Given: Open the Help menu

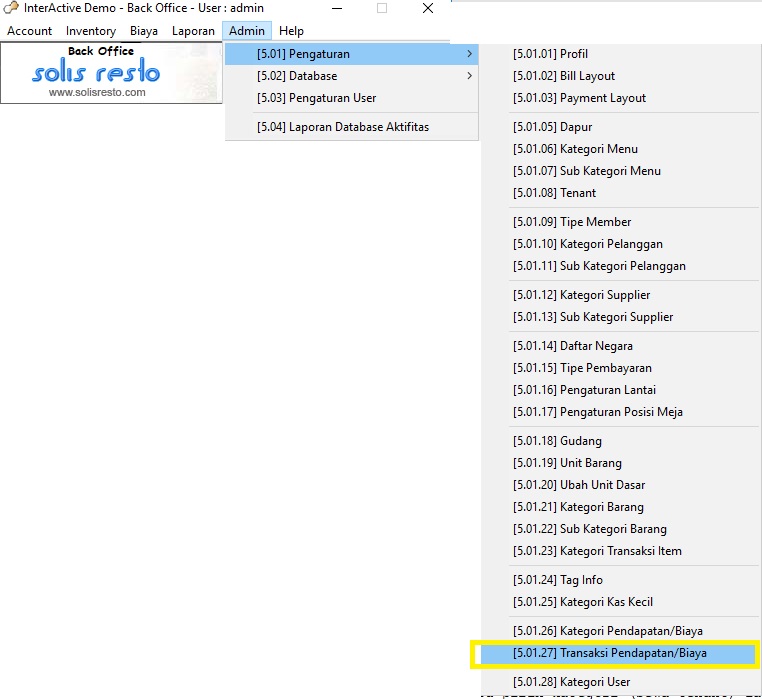Looking at the screenshot, I should [291, 31].
